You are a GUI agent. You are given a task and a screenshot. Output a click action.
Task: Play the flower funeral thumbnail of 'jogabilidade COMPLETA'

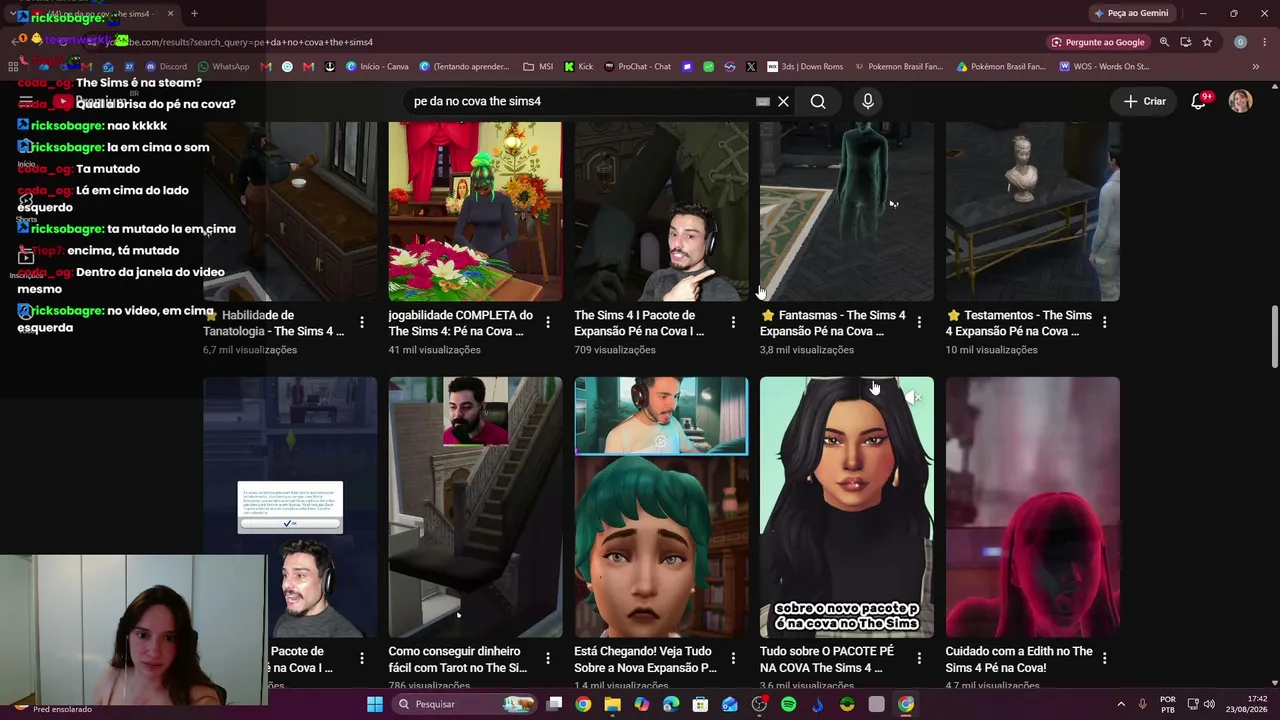(475, 211)
